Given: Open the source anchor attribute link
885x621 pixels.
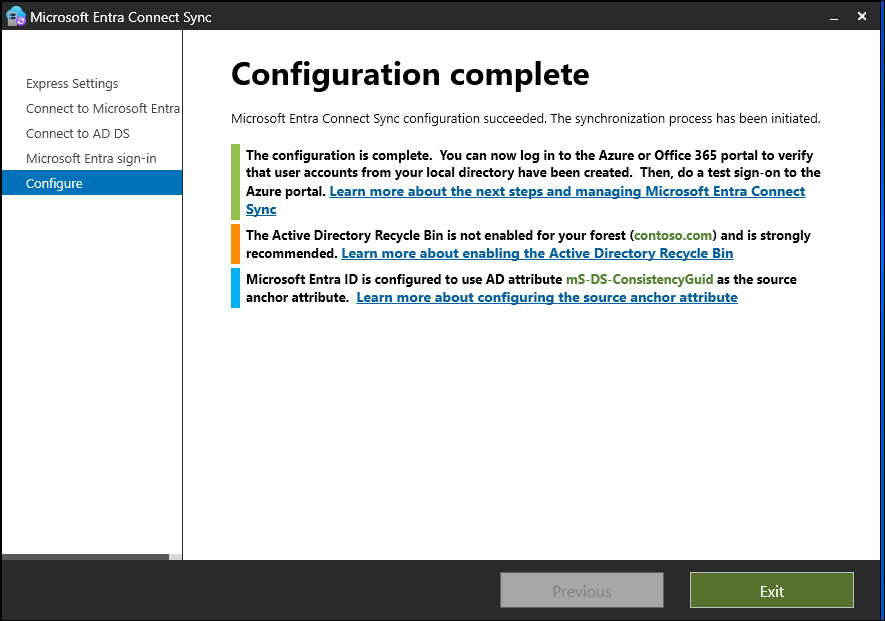Looking at the screenshot, I should (x=547, y=298).
